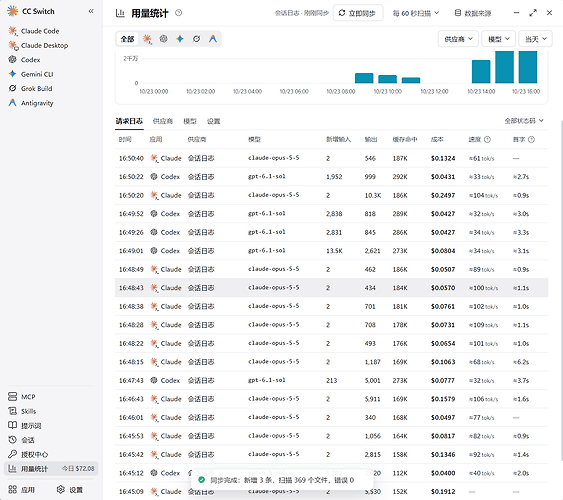Click help icon beside 用量统计 title
This screenshot has width=563, height=500.
[178, 13]
